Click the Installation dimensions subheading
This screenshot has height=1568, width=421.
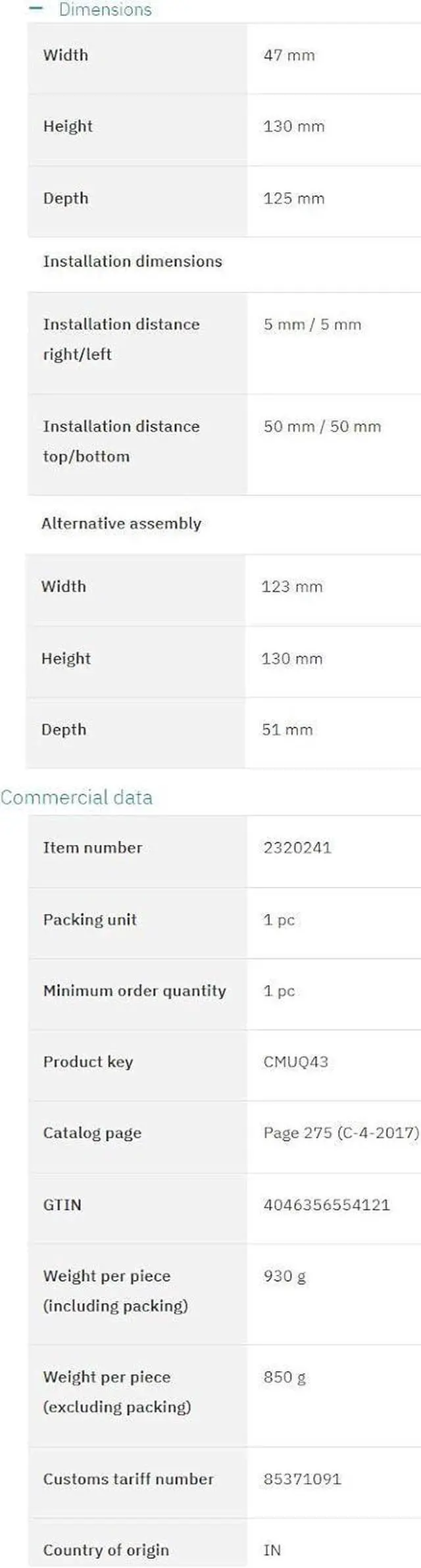[132, 261]
